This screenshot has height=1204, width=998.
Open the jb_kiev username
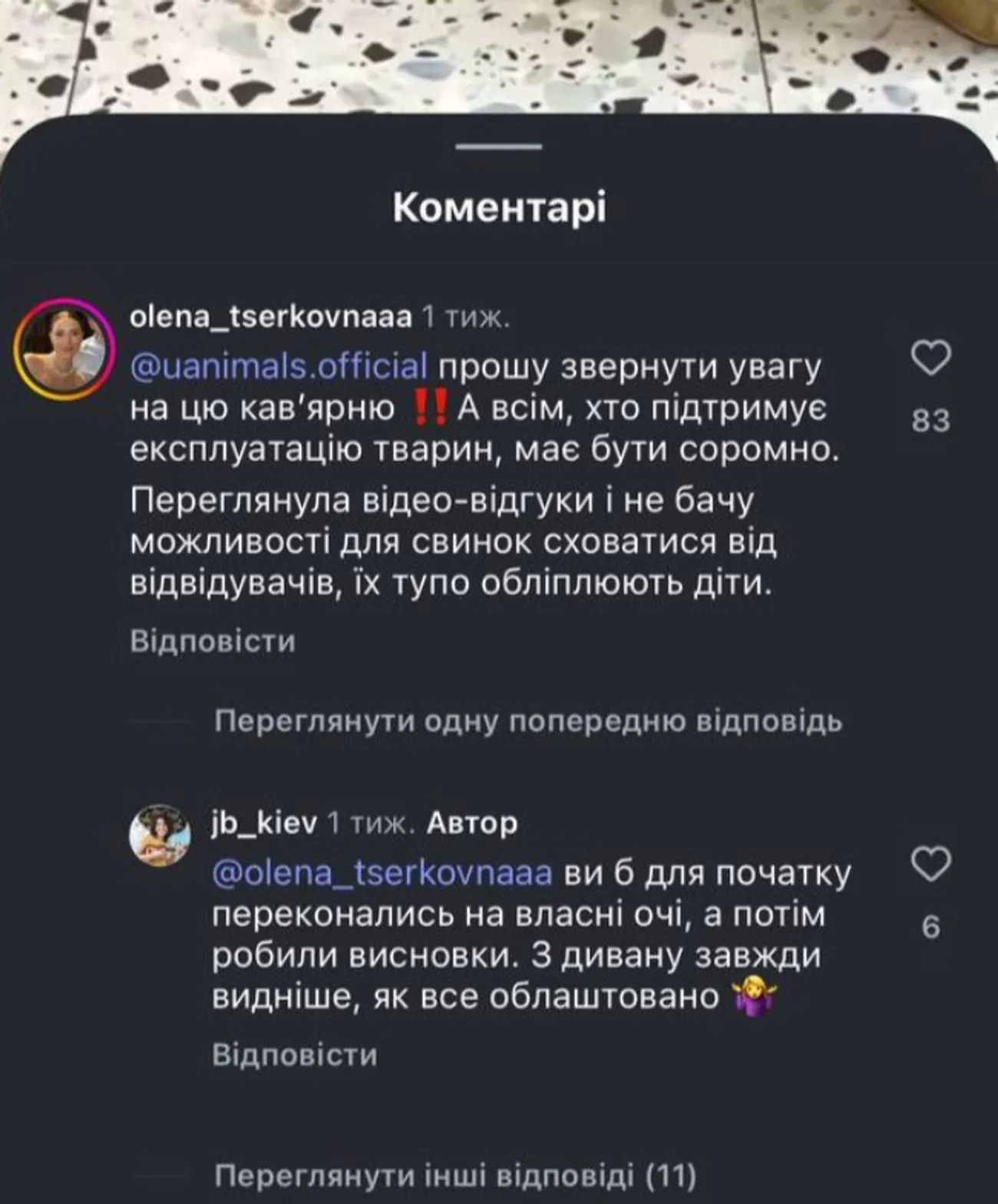(263, 823)
